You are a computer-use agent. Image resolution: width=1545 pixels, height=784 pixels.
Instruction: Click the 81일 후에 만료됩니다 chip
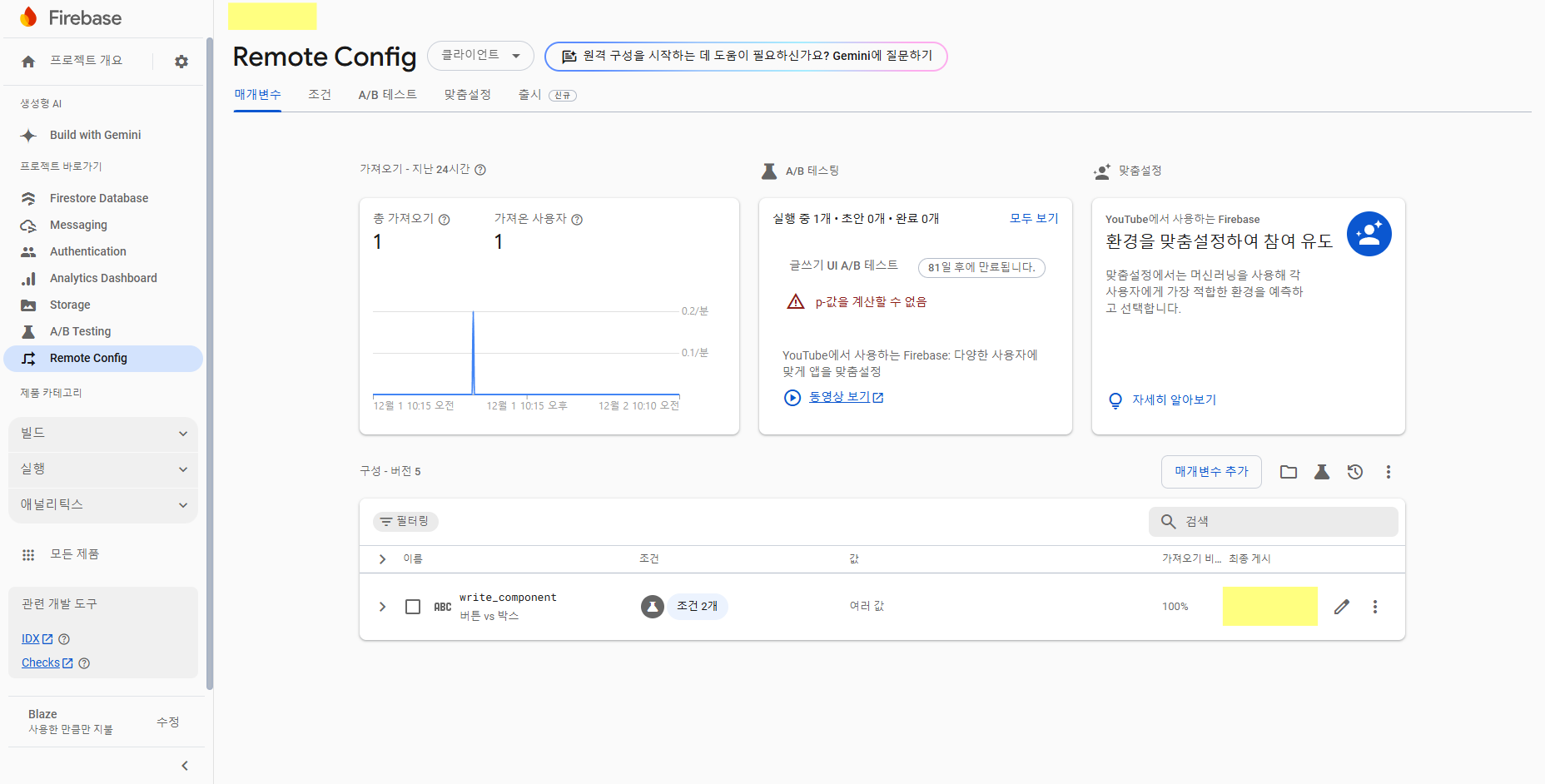coord(981,267)
